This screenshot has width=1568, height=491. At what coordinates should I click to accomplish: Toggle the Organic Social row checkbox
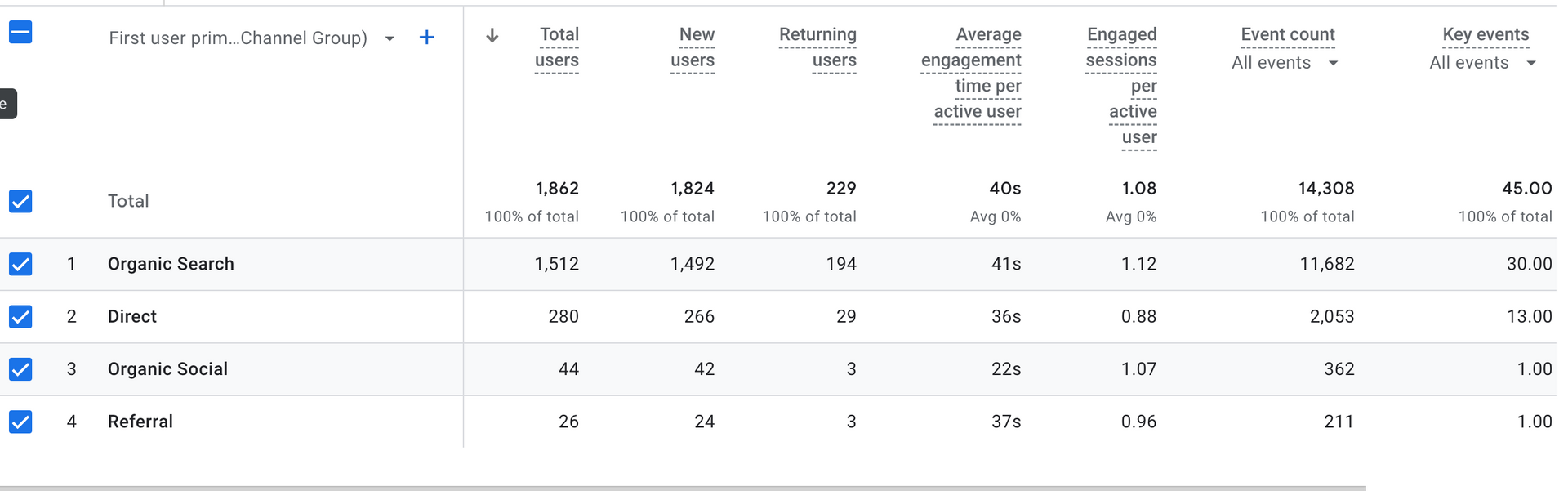(x=20, y=369)
